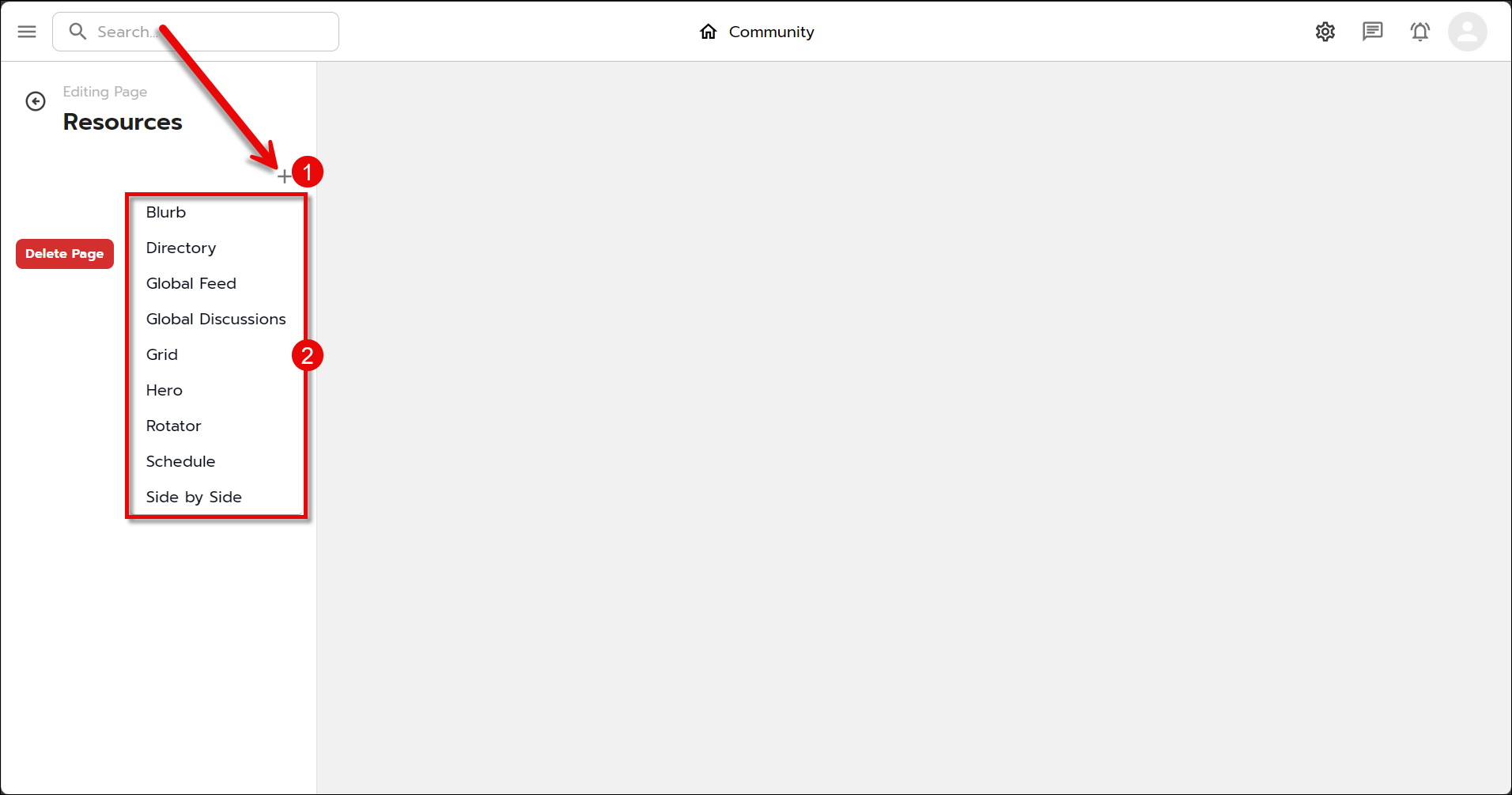Screen dimensions: 1512x795
Task: Pick Global Discussions from the list
Action: tap(216, 319)
